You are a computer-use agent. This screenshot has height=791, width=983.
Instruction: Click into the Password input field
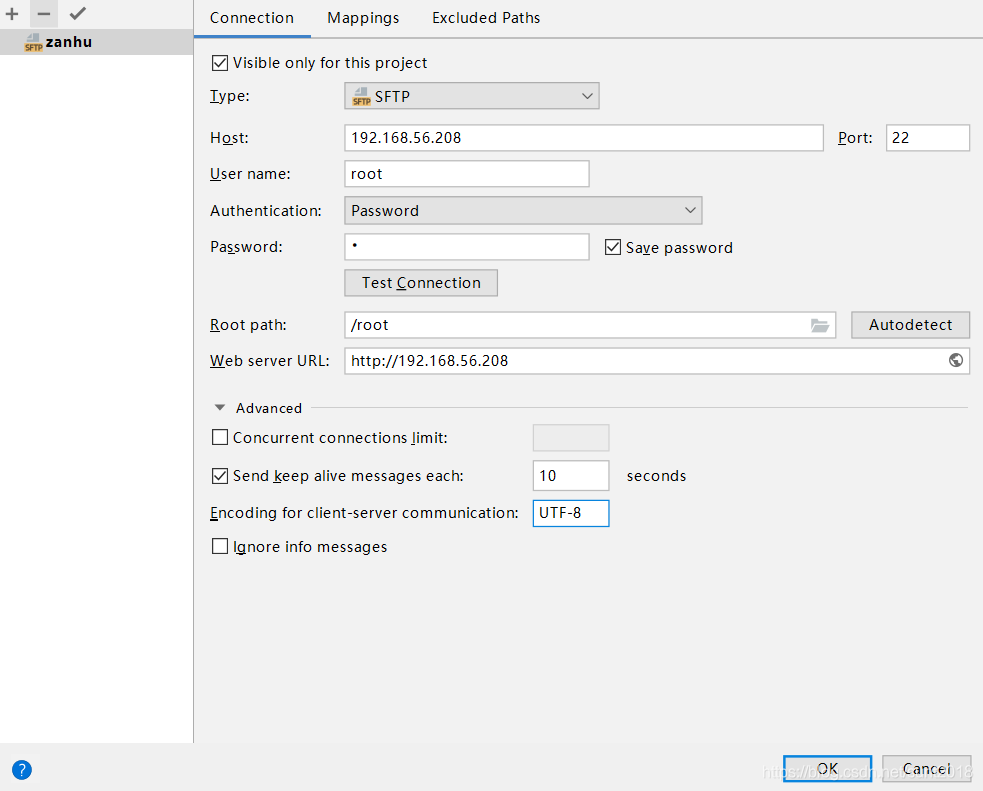(466, 247)
